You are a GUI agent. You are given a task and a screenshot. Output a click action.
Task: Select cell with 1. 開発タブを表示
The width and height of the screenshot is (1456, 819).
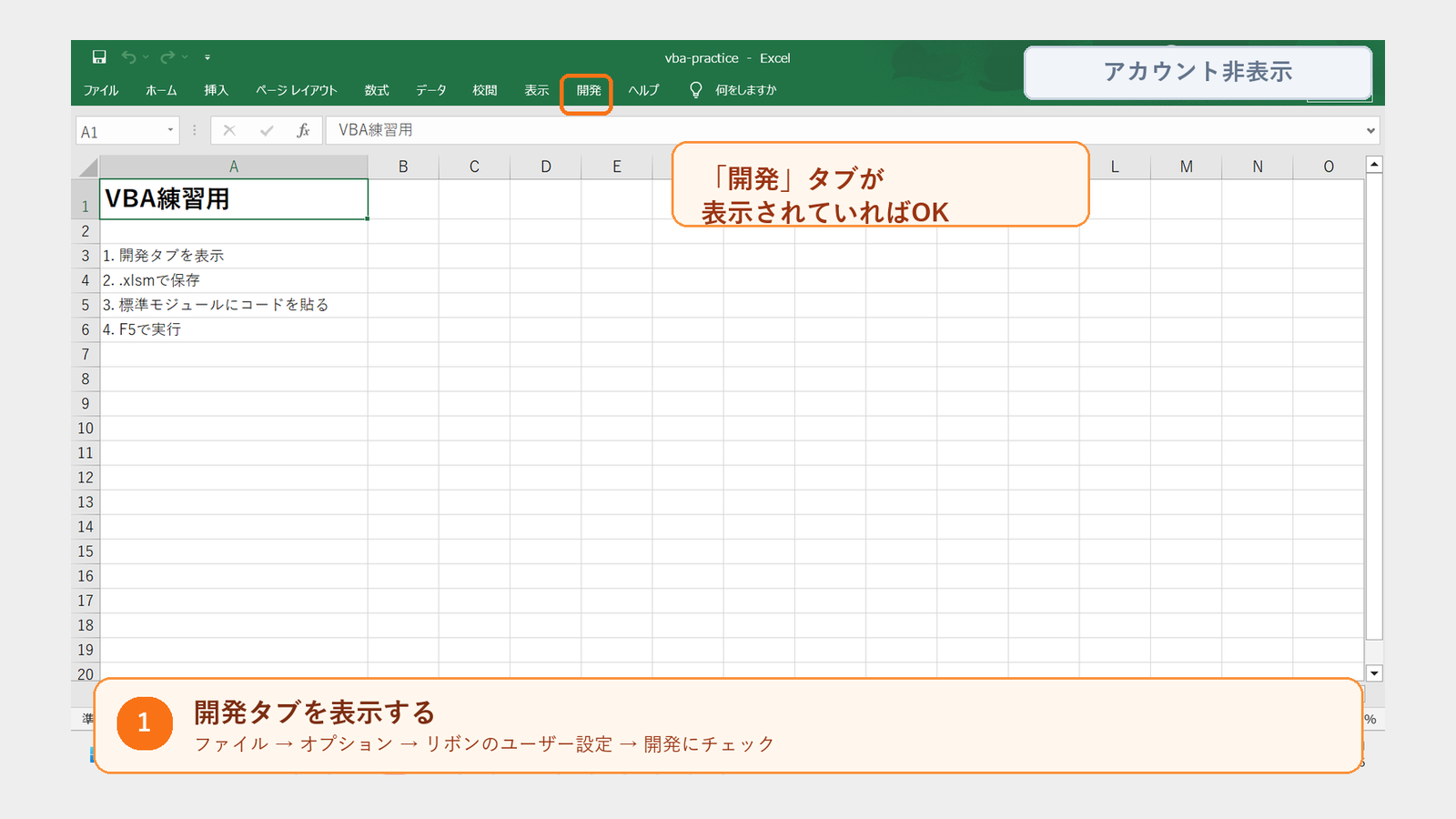click(x=234, y=256)
